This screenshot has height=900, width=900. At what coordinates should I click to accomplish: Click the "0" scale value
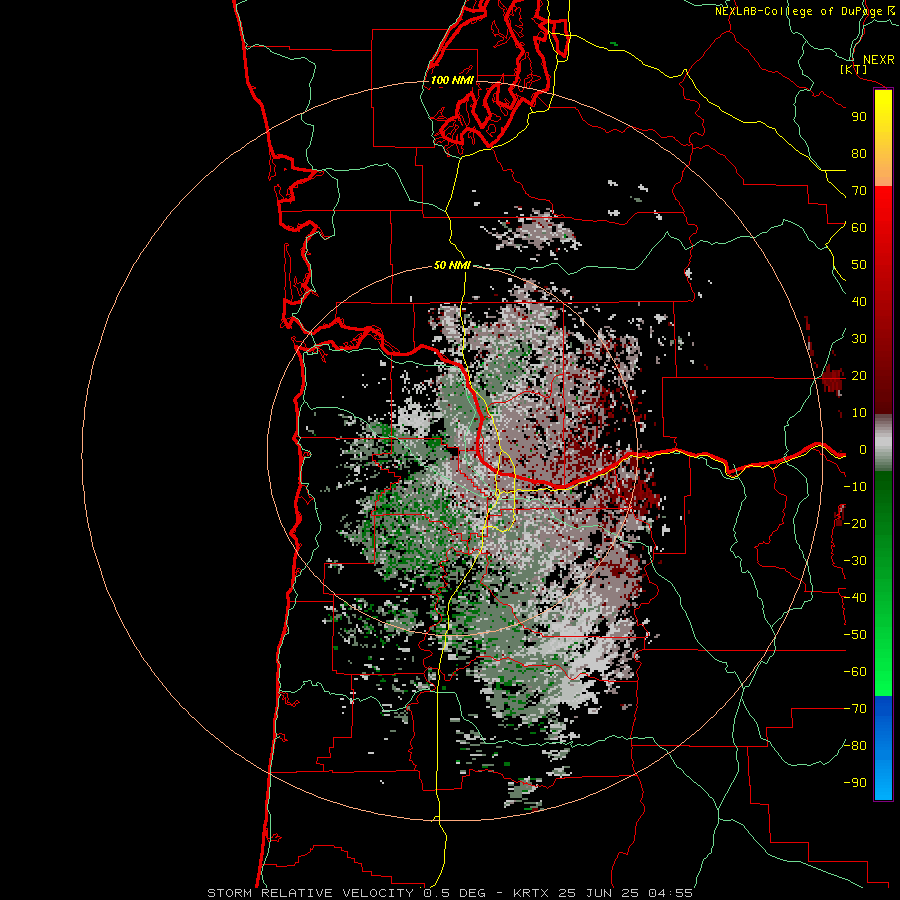(x=863, y=449)
